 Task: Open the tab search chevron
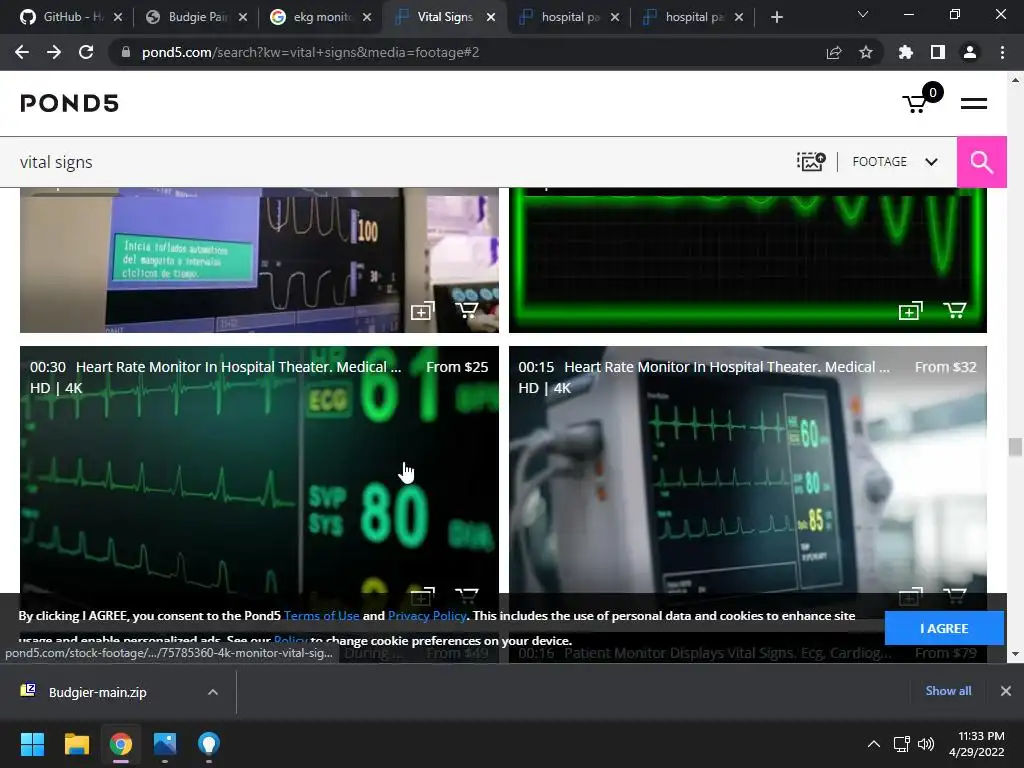pos(863,14)
